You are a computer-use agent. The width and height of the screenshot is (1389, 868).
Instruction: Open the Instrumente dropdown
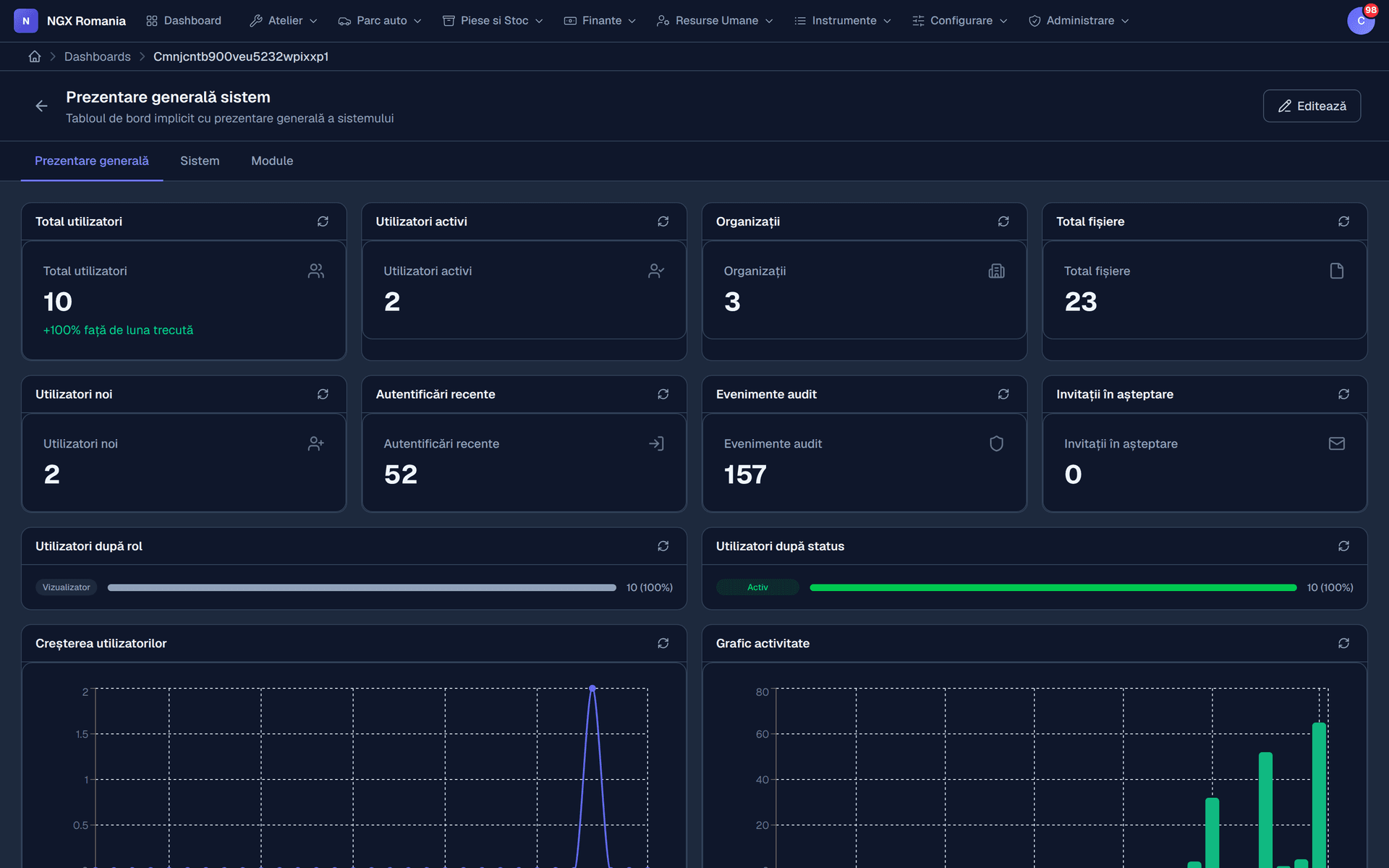click(843, 21)
